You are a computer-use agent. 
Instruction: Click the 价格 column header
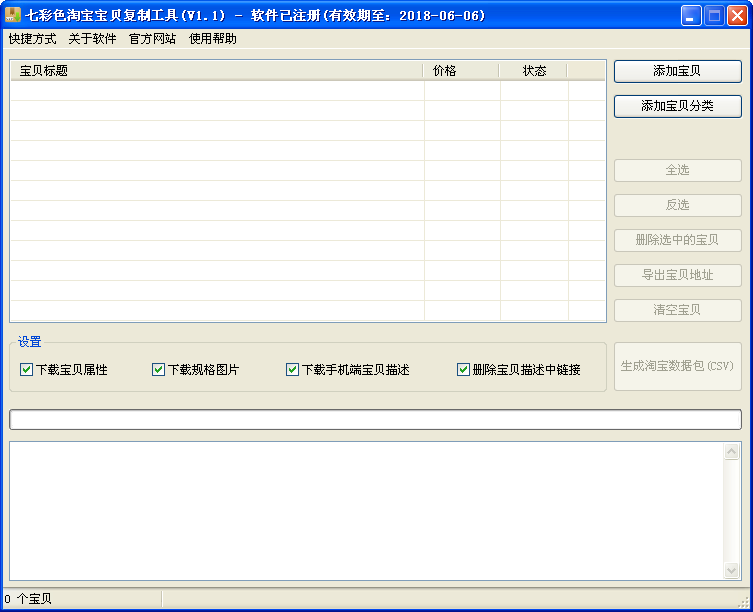tap(461, 71)
